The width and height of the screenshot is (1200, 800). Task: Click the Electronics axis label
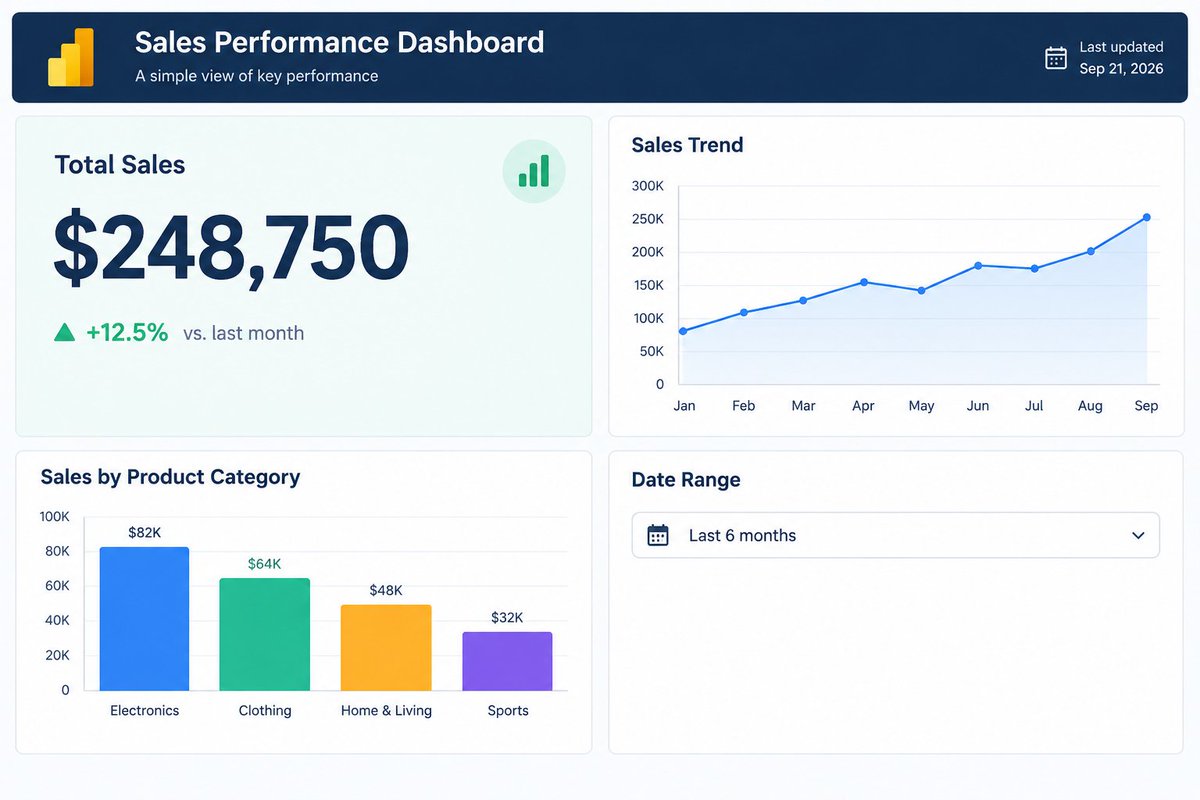(144, 711)
